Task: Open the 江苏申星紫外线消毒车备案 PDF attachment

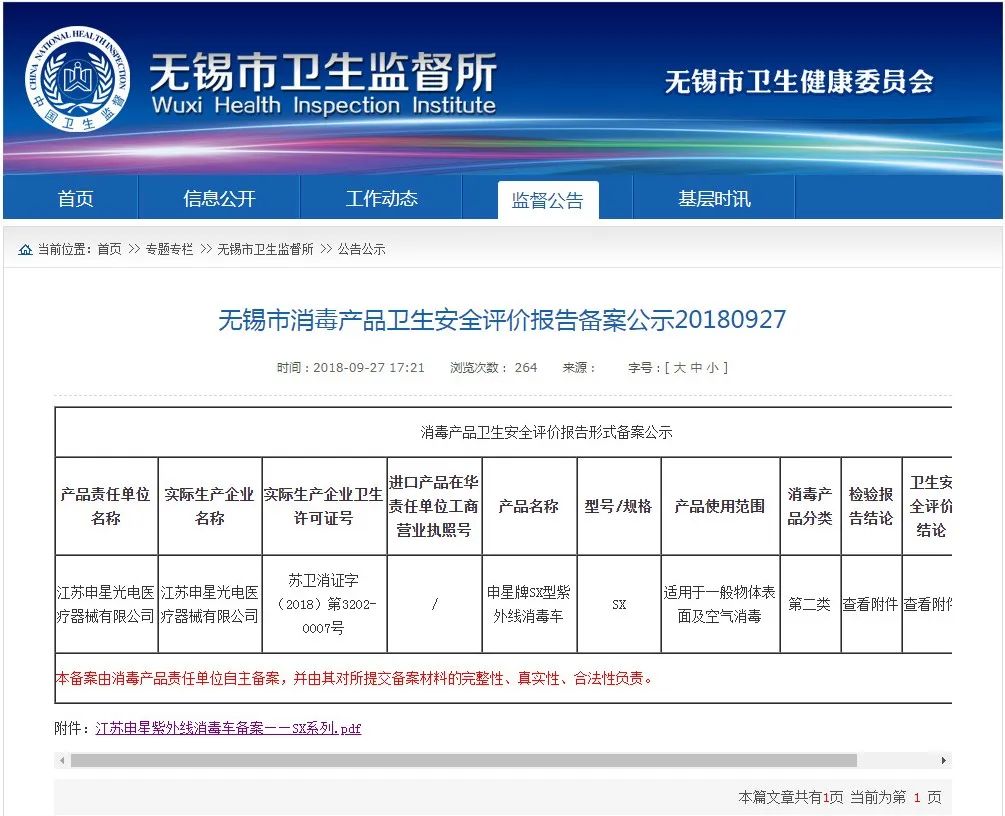Action: click(x=228, y=728)
